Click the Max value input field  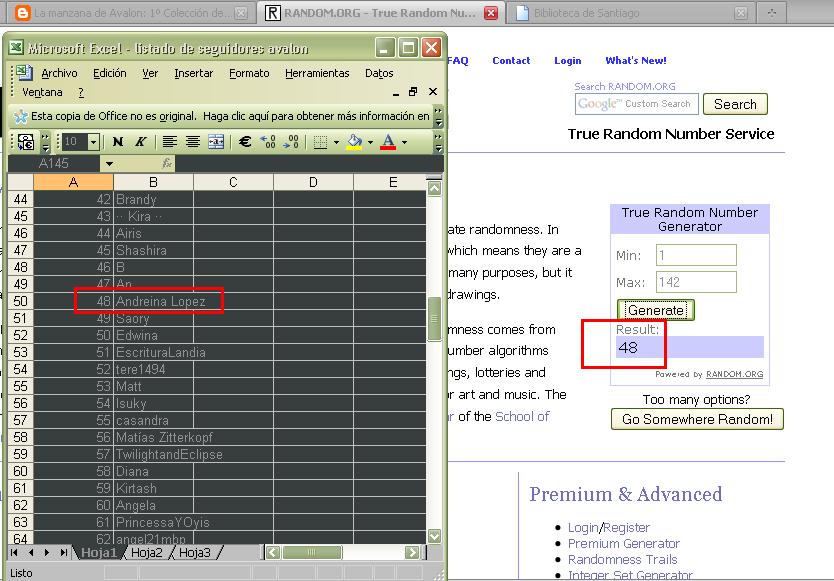click(x=696, y=282)
